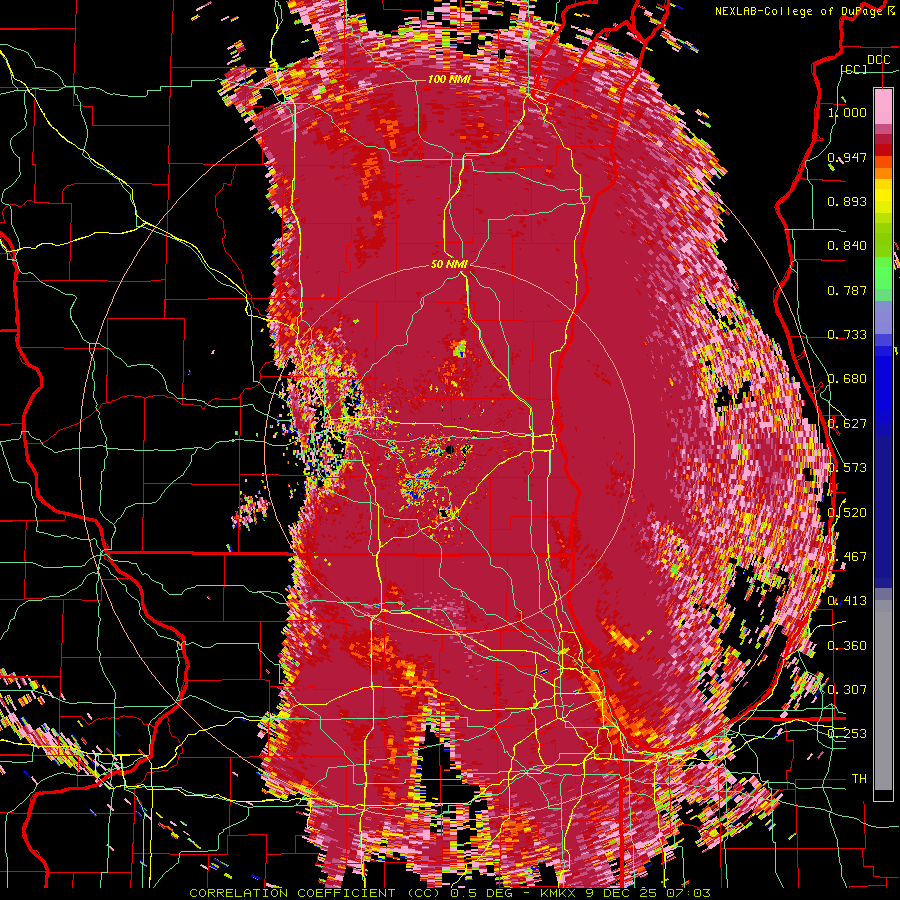
Task: Select the 1.000 color scale value
Action: (847, 112)
